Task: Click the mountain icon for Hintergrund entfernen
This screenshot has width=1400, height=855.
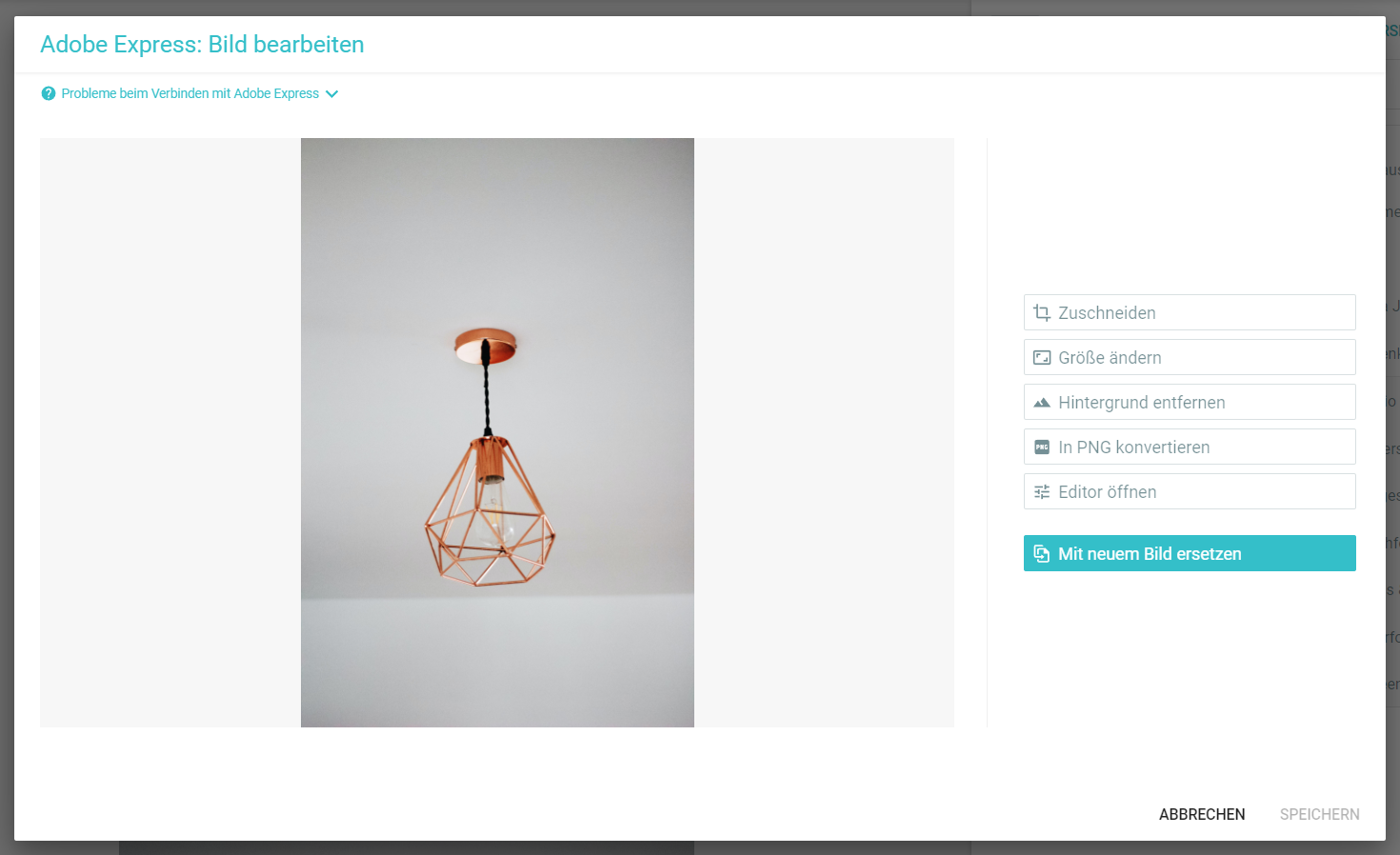Action: click(x=1042, y=403)
